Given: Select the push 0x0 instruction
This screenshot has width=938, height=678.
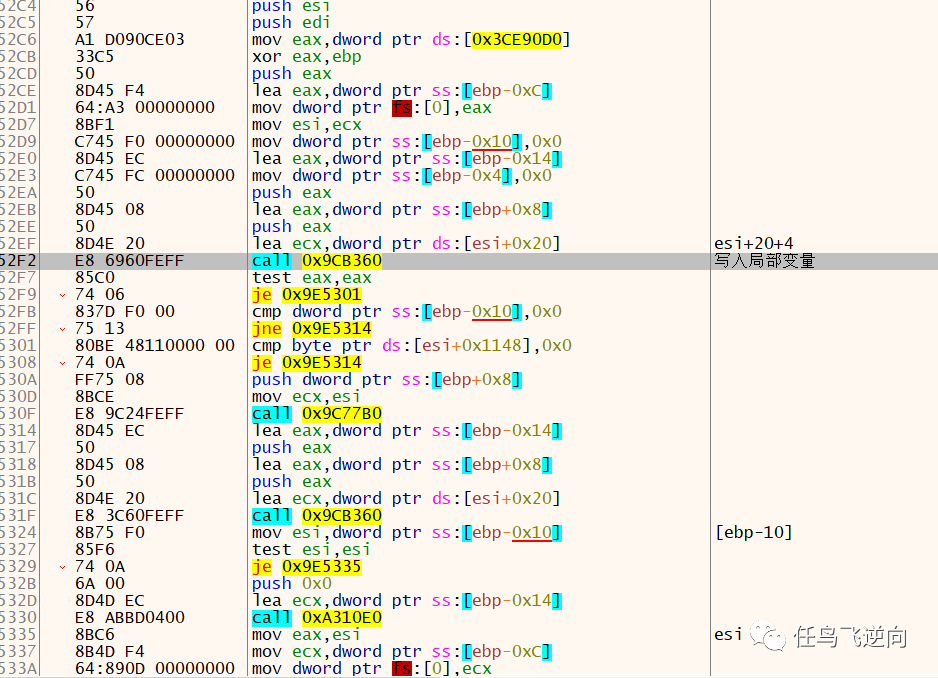Looking at the screenshot, I should coord(291,584).
